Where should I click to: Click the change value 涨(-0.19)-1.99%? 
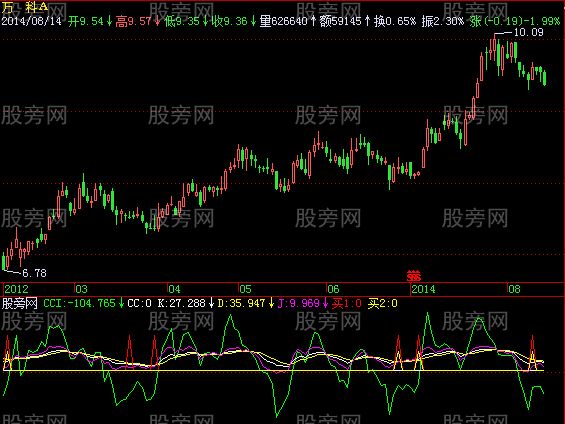[515, 21]
